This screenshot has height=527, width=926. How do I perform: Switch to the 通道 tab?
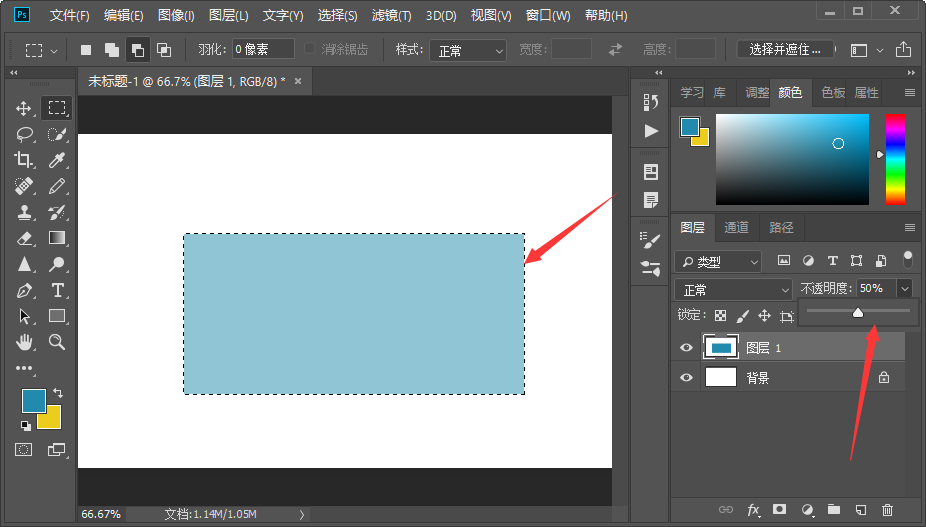(x=736, y=227)
